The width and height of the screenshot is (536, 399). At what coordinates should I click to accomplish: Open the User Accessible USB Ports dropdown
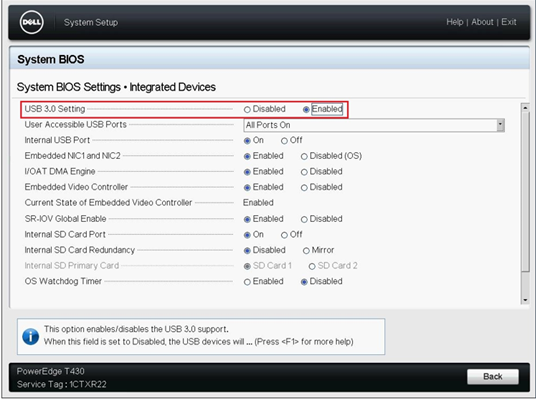(374, 125)
